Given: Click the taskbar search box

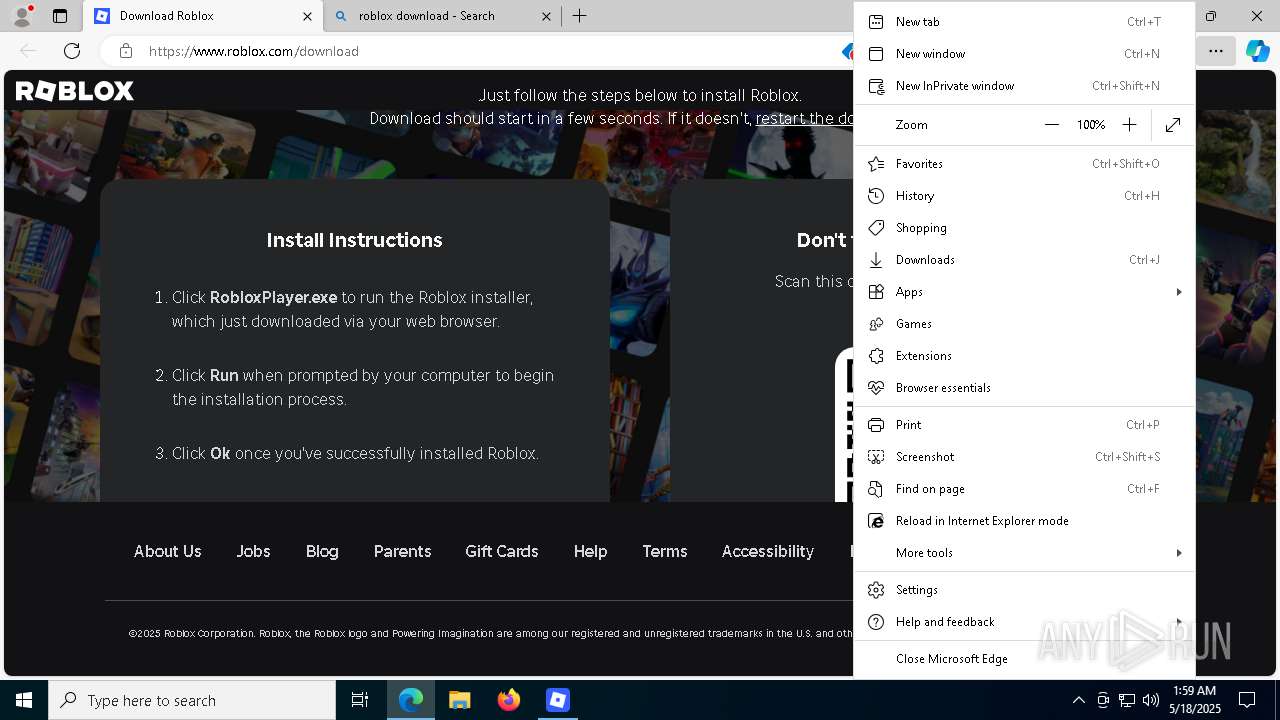Looking at the screenshot, I should pos(192,700).
